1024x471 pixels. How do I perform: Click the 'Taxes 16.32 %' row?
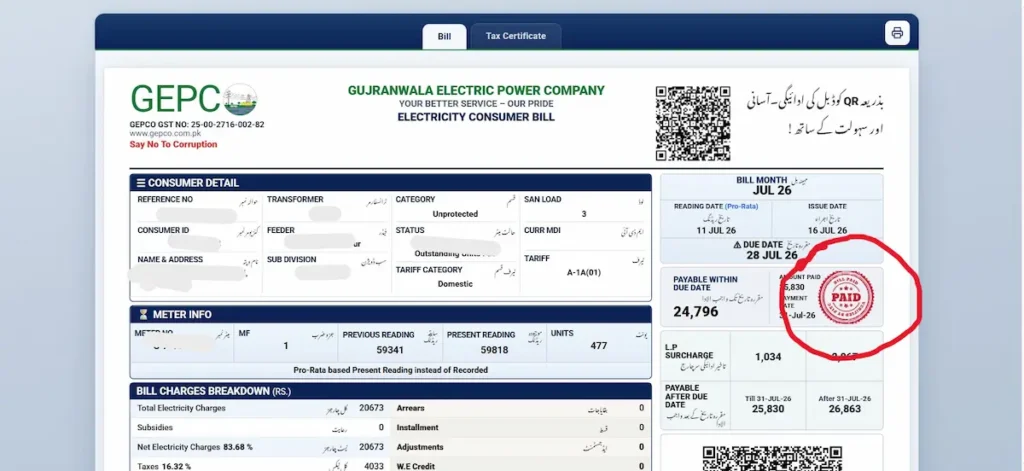tap(260, 466)
